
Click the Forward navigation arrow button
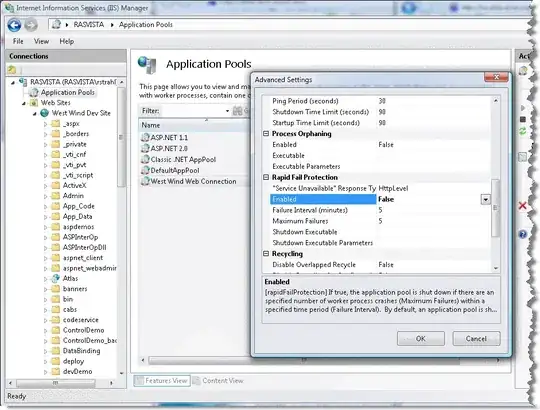(x=31, y=25)
